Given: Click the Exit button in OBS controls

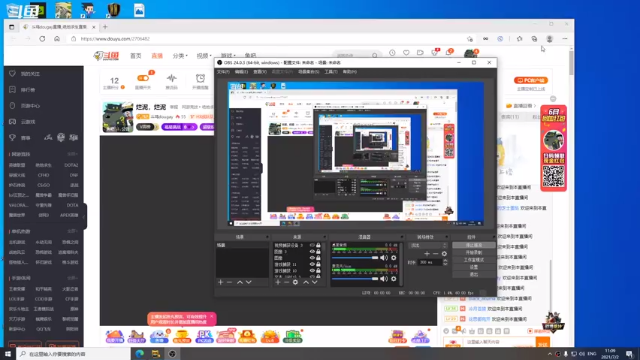Looking at the screenshot, I should 473,275.
